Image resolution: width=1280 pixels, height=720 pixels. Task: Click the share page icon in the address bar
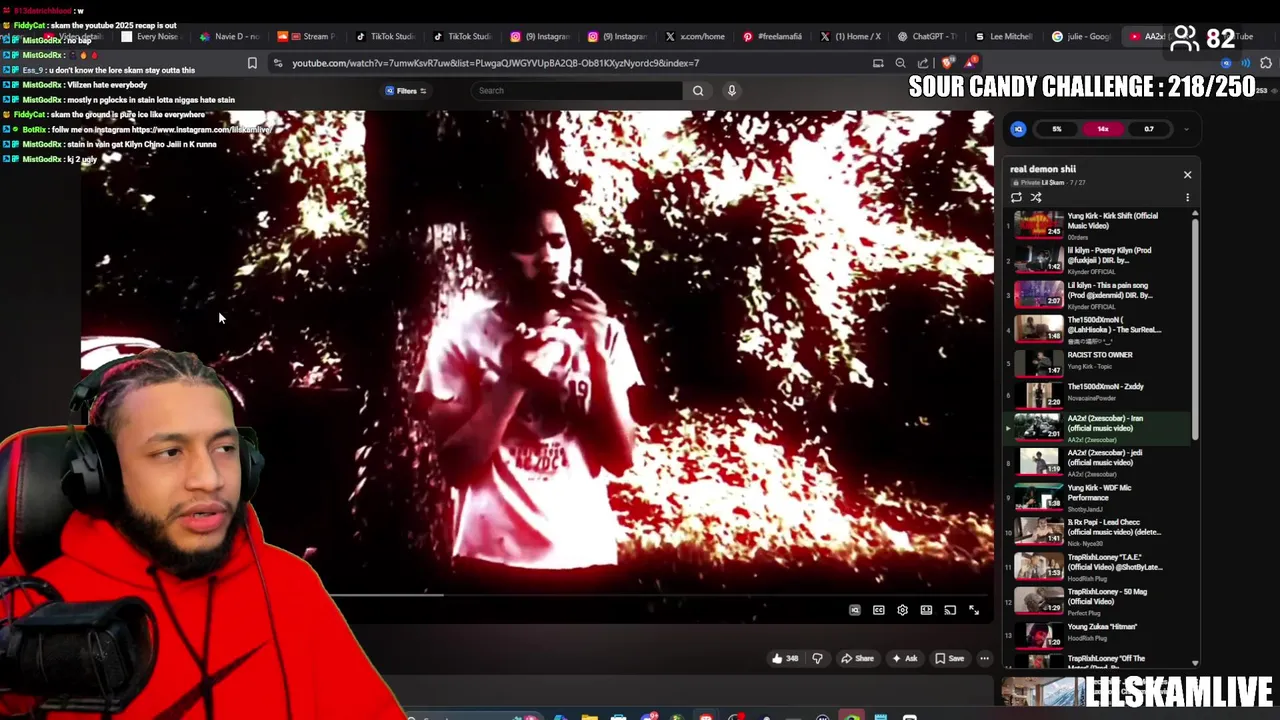point(923,63)
